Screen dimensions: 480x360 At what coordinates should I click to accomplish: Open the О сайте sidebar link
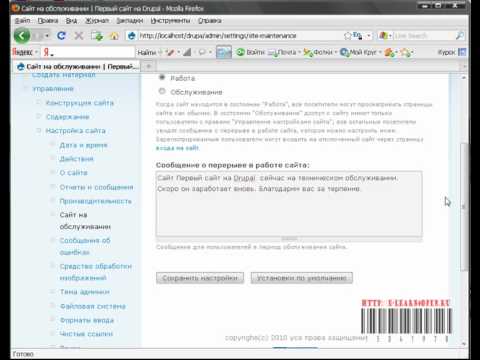73,173
